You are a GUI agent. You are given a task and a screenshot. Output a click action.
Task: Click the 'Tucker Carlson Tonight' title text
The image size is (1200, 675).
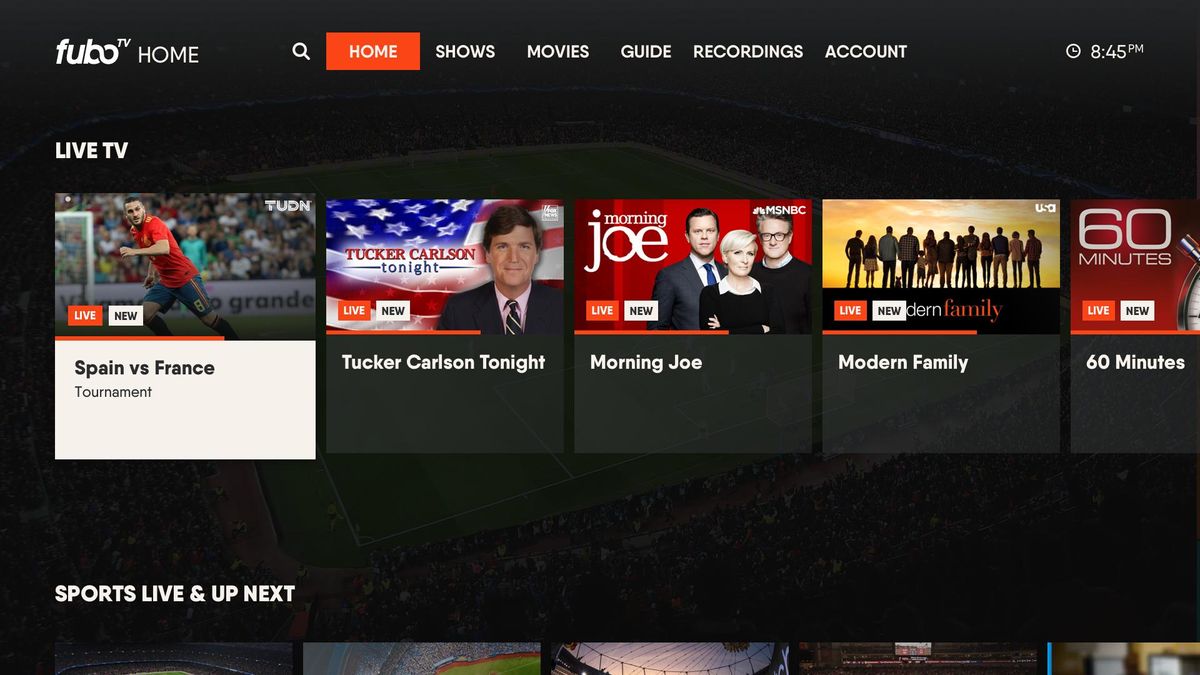pyautogui.click(x=444, y=362)
